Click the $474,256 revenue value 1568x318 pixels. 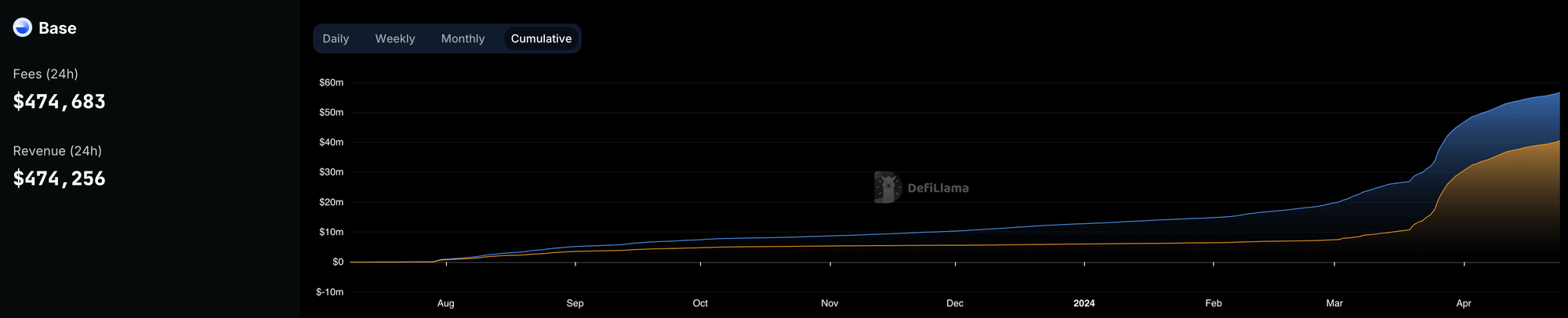click(60, 179)
